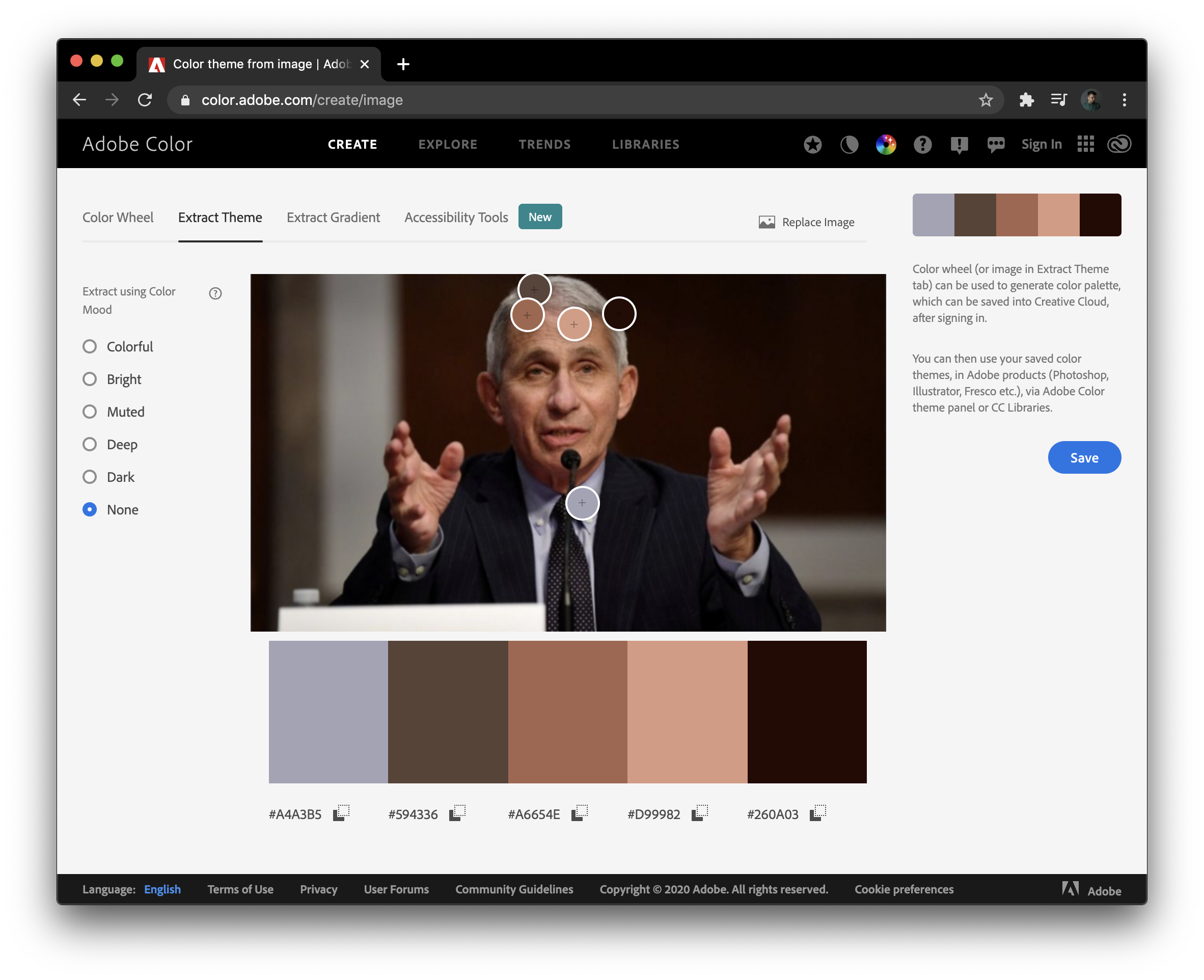The image size is (1204, 980).
Task: Click the Adobe logo in the footer
Action: 1091,890
